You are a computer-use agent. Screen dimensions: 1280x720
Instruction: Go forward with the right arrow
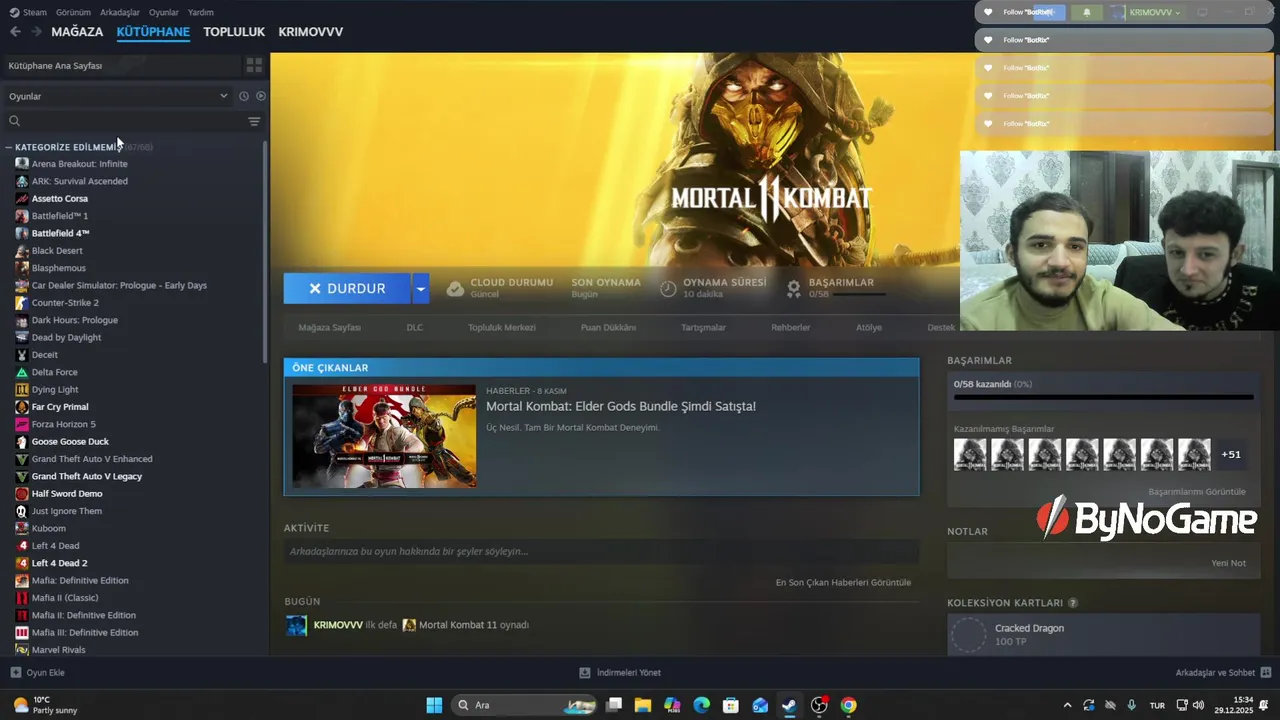pyautogui.click(x=36, y=32)
